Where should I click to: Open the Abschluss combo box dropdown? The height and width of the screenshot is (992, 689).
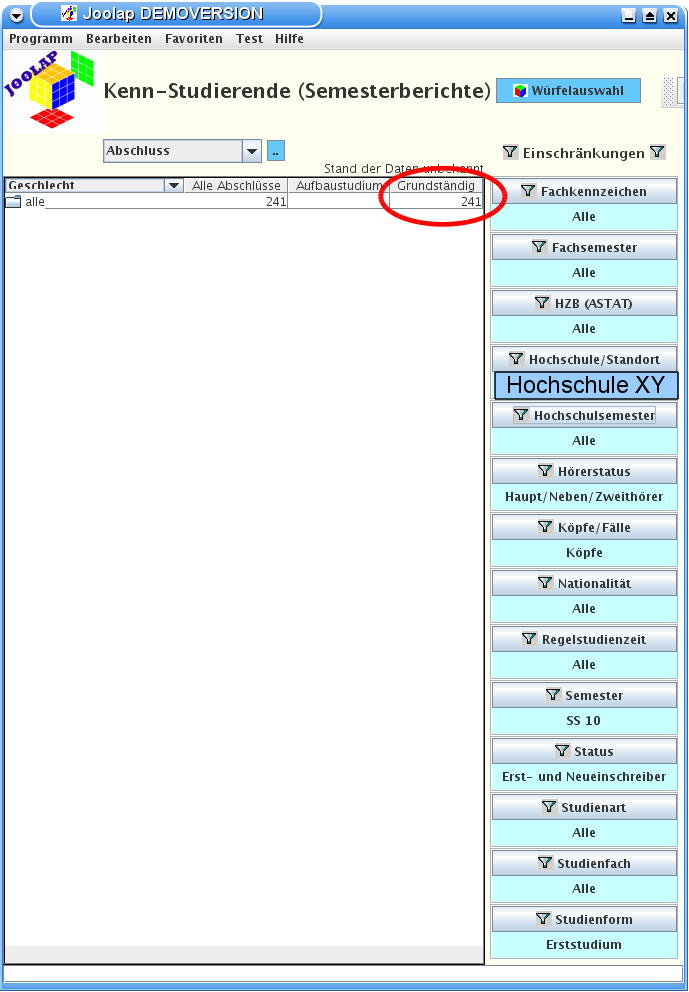coord(251,151)
